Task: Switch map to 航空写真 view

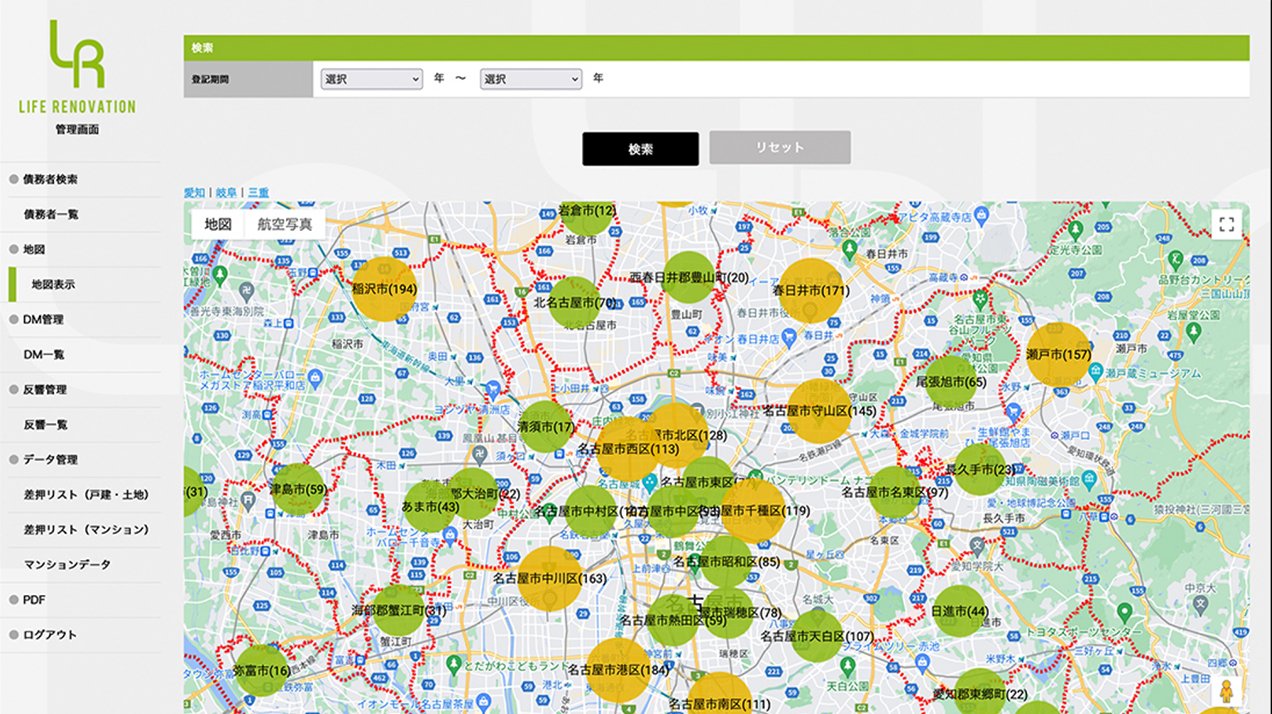Action: coord(284,224)
